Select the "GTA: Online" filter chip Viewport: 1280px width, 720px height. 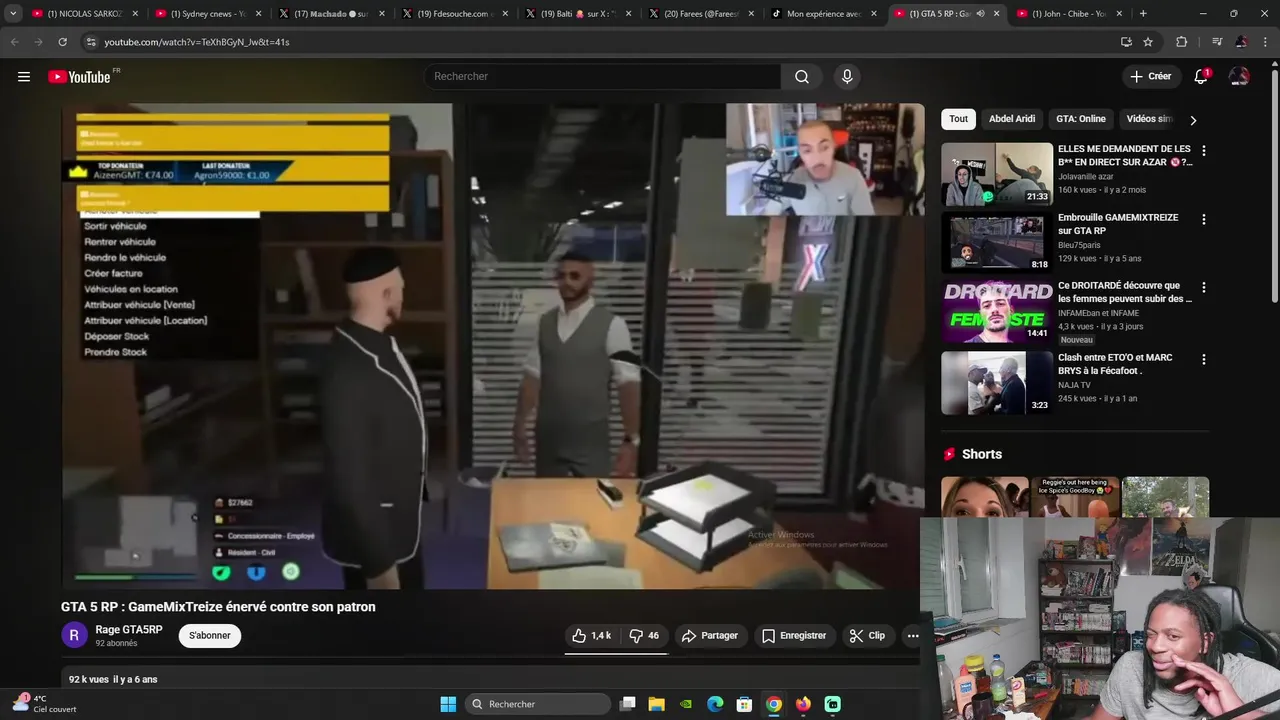pos(1081,119)
